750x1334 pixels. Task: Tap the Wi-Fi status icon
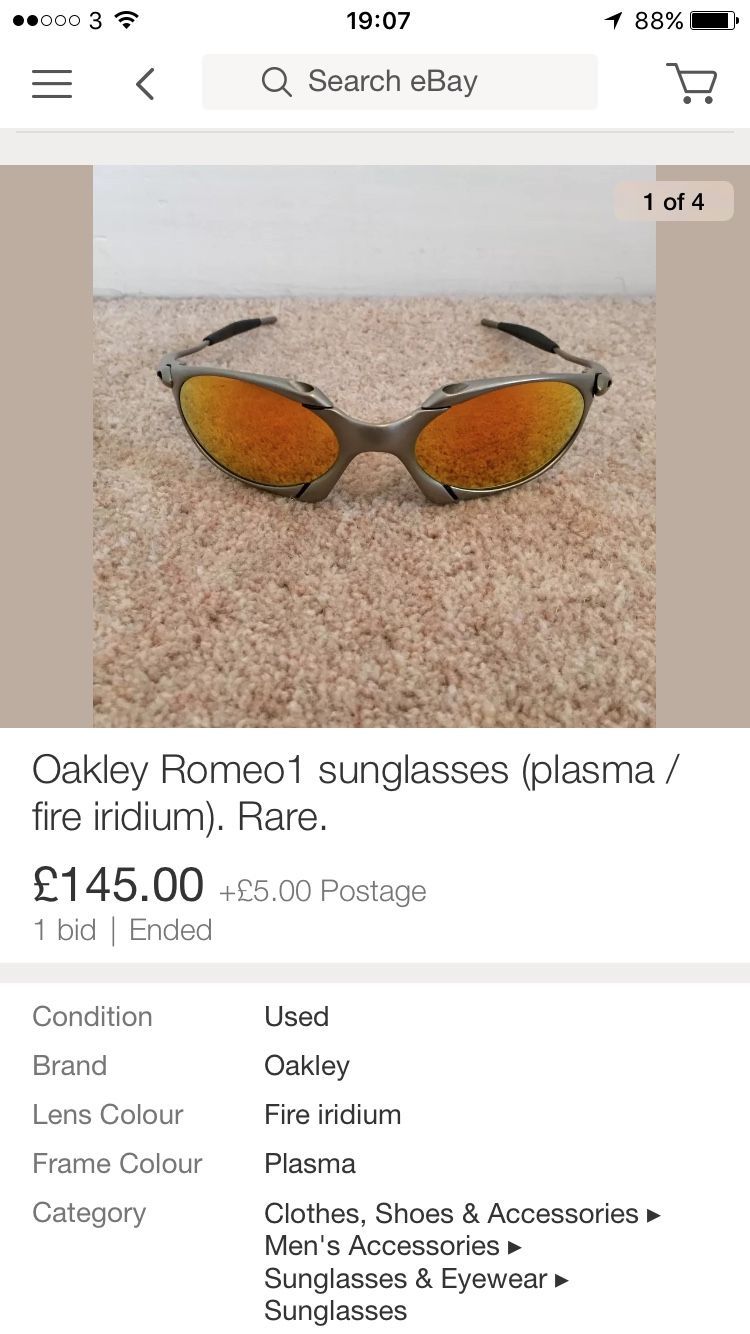tap(126, 20)
